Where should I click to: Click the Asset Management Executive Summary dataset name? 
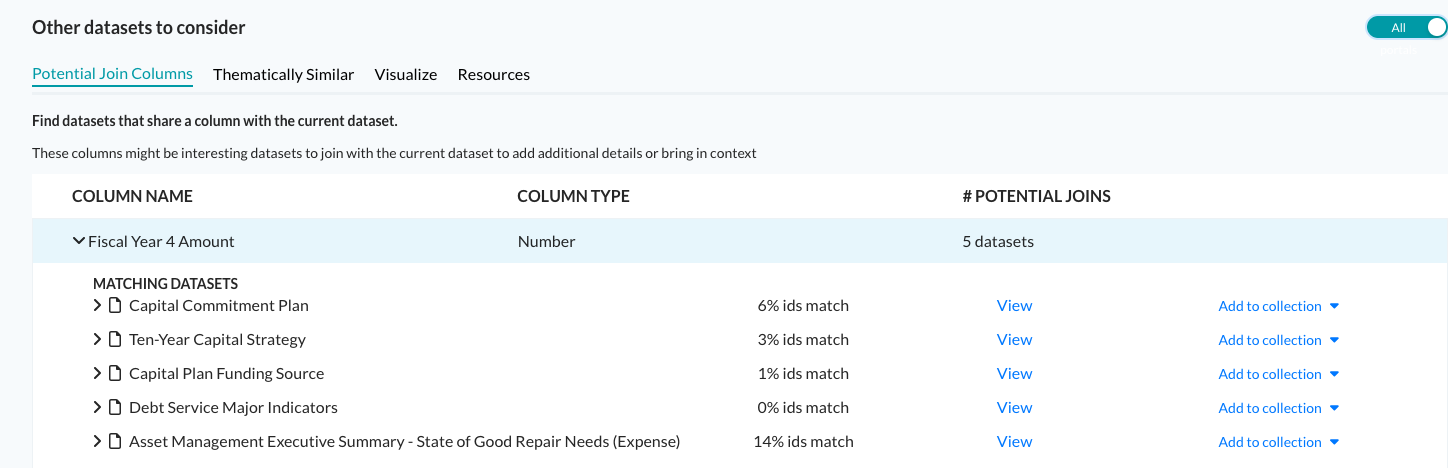(404, 442)
